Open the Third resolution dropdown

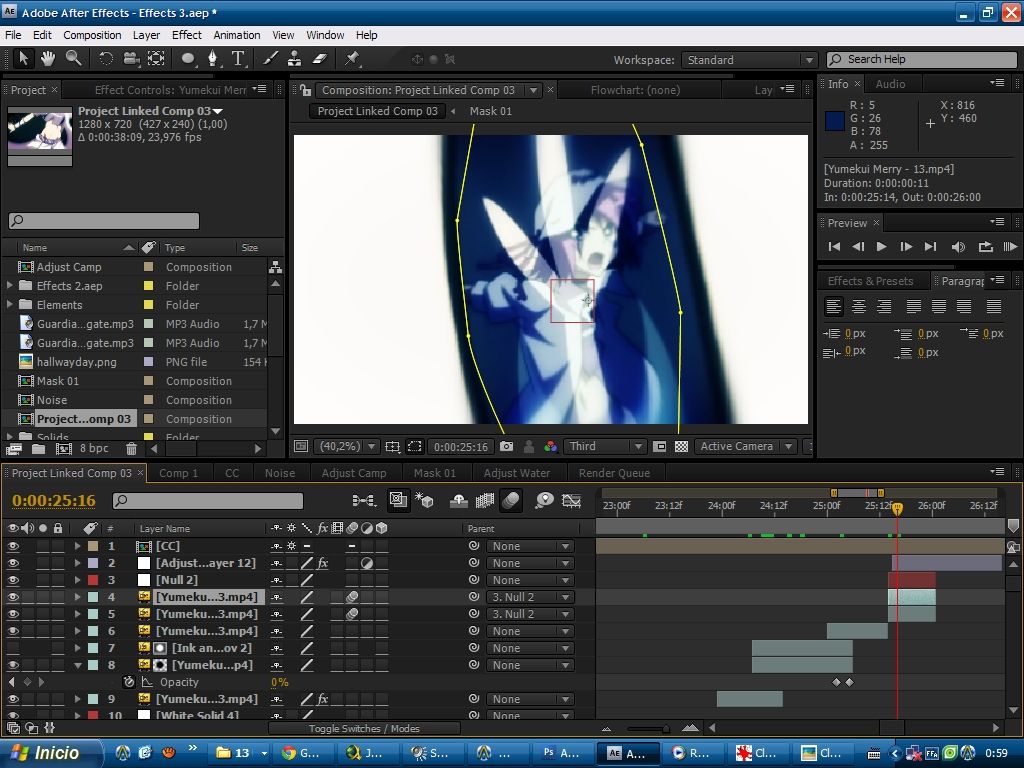click(x=604, y=446)
